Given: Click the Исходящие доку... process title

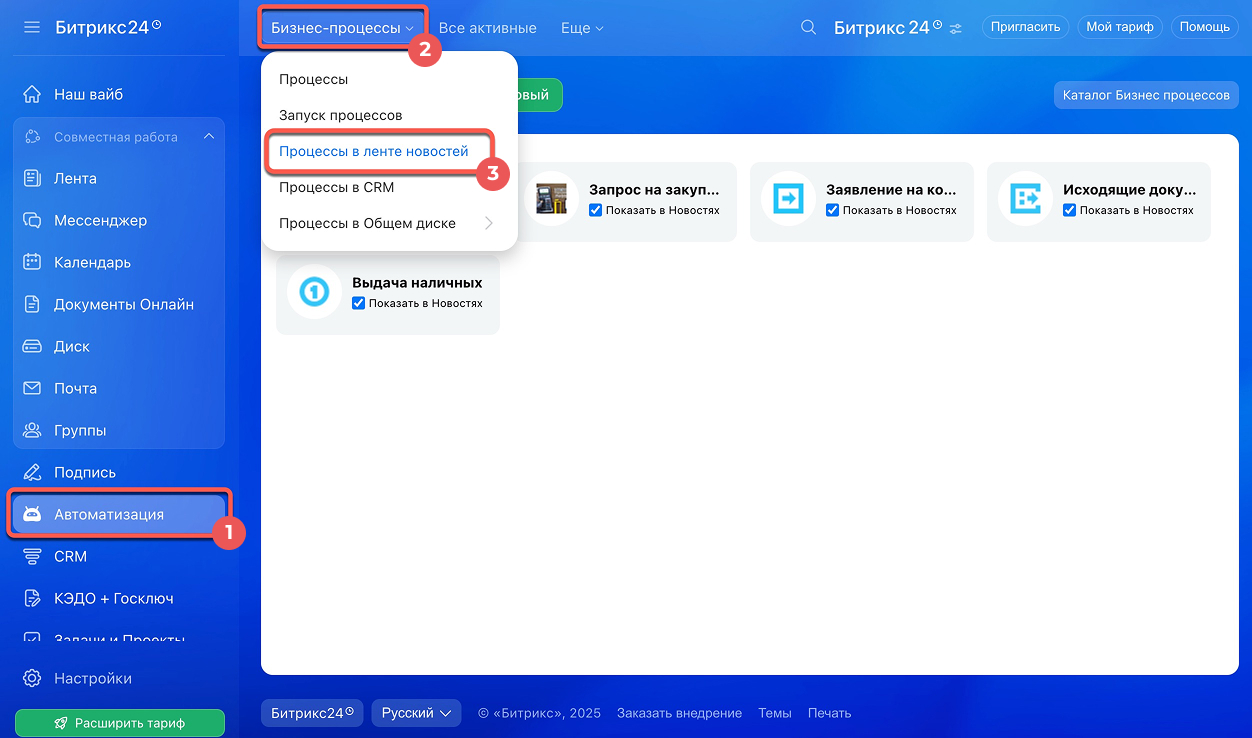Looking at the screenshot, I should pos(1129,190).
